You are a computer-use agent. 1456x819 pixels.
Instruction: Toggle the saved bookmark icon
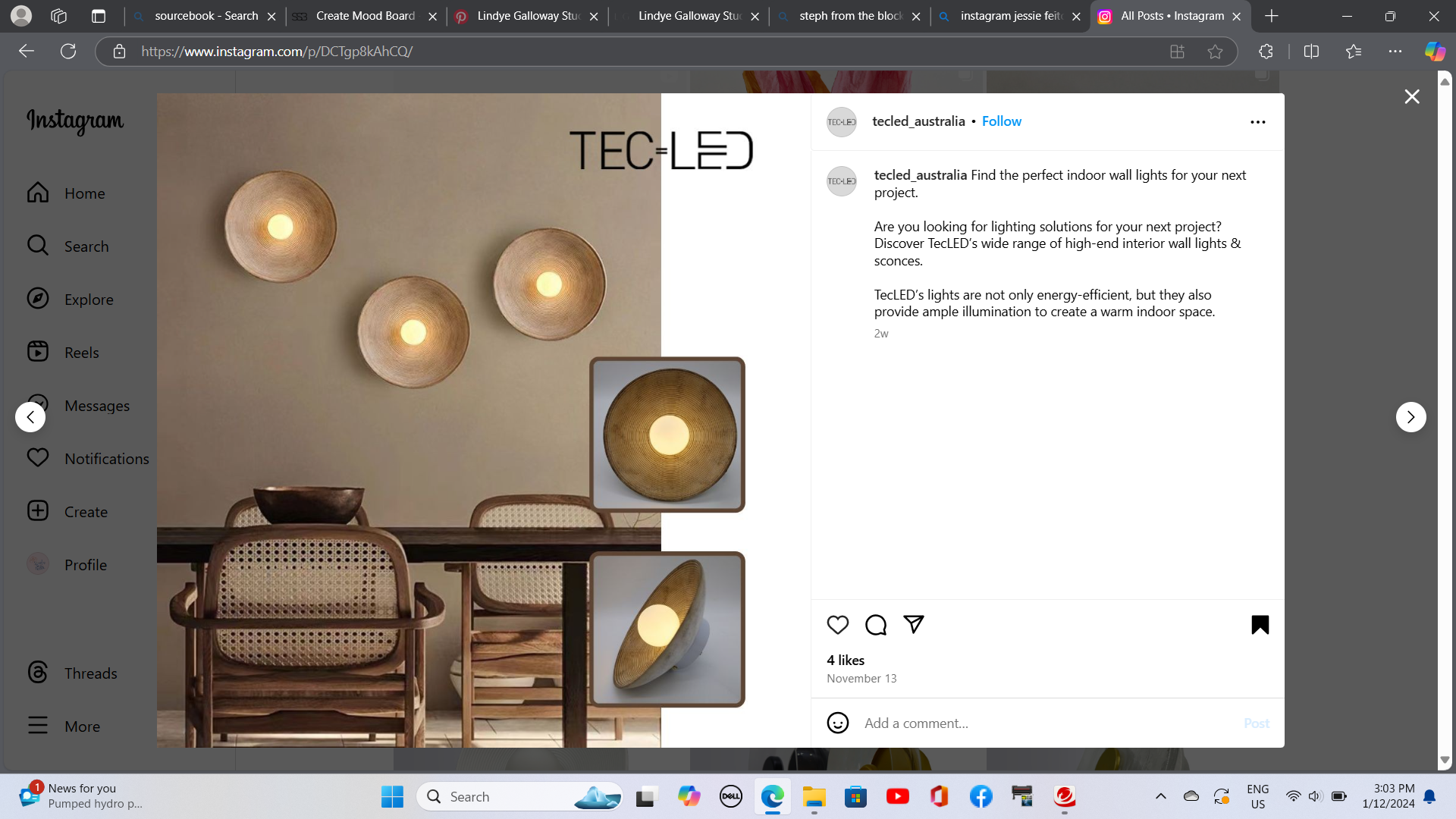click(x=1260, y=625)
